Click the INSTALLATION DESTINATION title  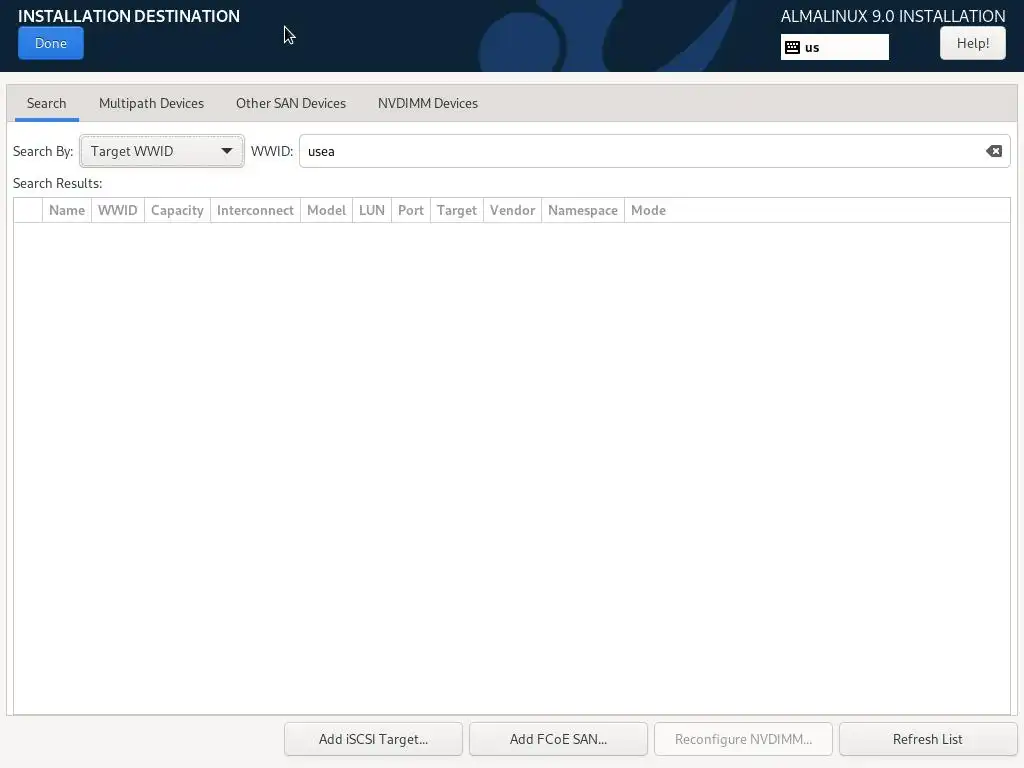pos(129,16)
